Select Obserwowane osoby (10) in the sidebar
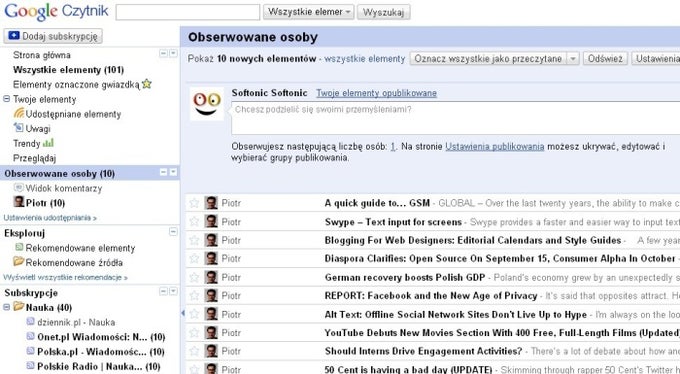 click(x=59, y=174)
